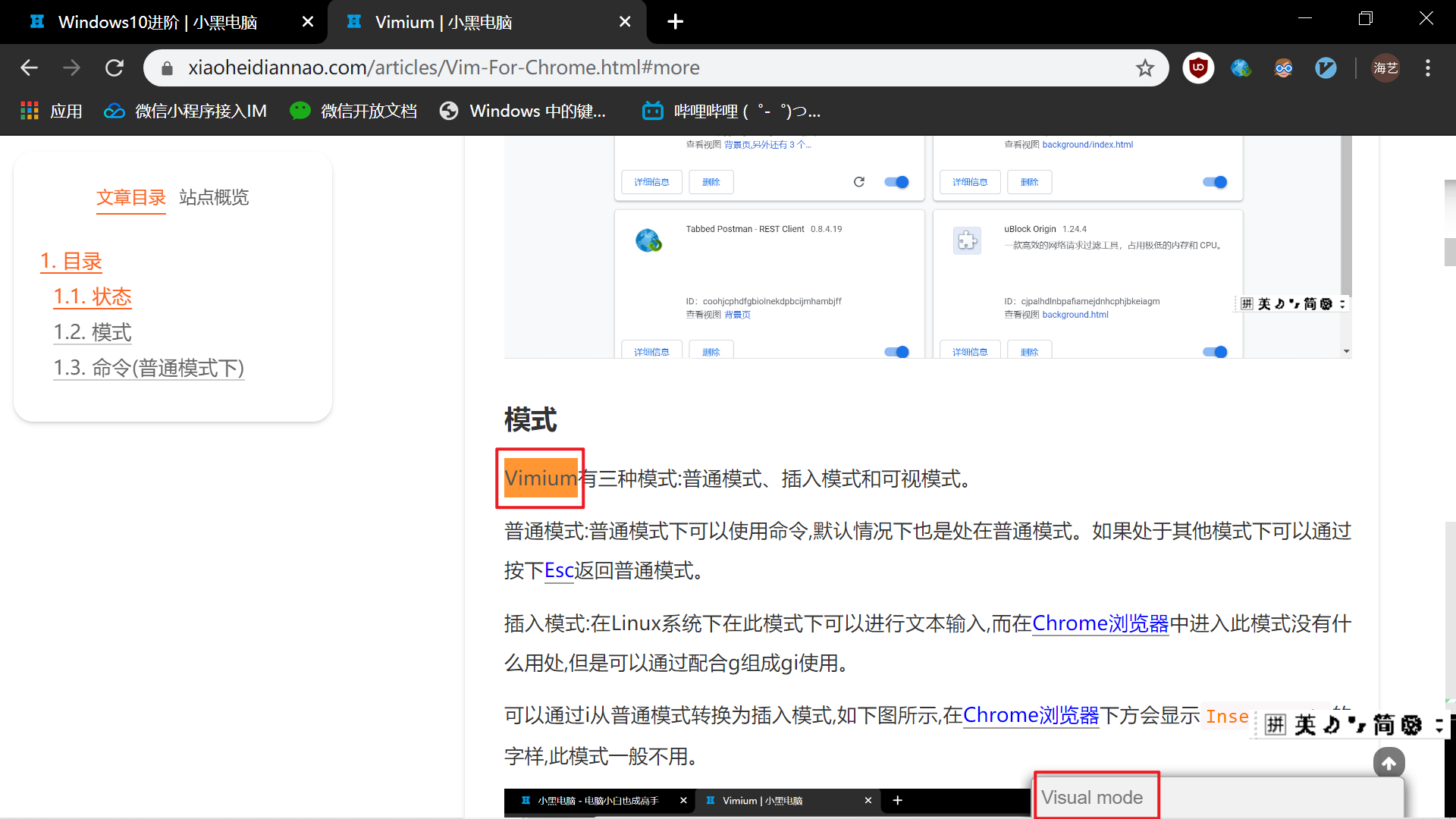Open a new tab with the plus button
This screenshot has width=1456, height=819.
coord(675,22)
